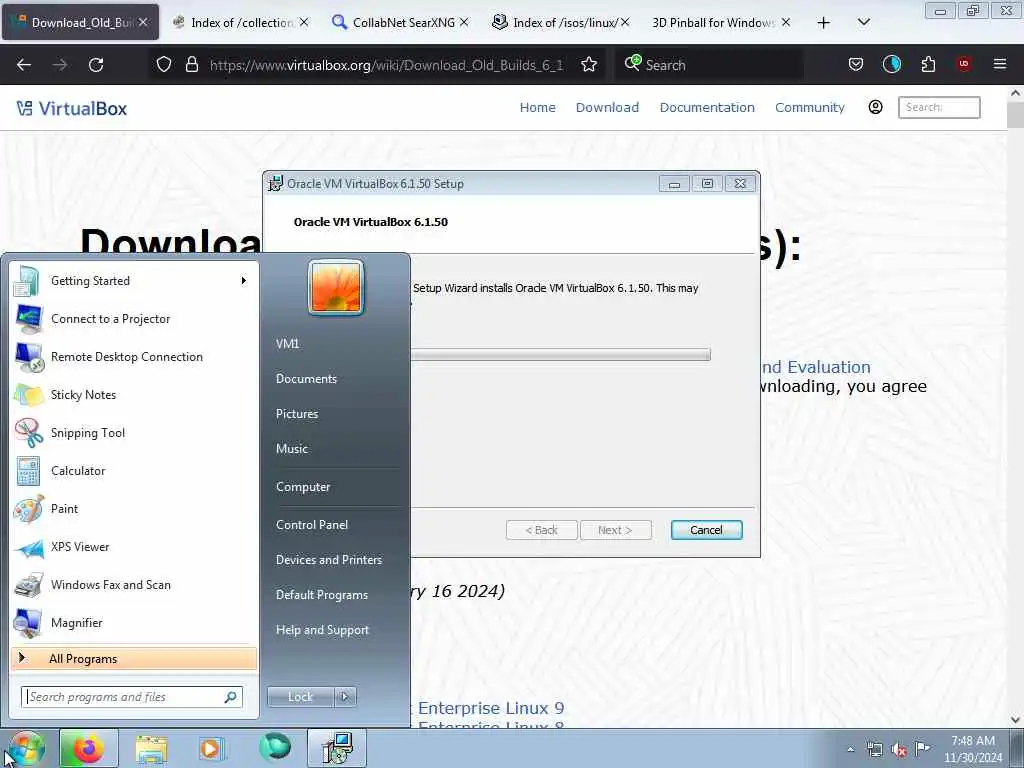Click uBlock Origin toolbar icon

click(x=964, y=64)
